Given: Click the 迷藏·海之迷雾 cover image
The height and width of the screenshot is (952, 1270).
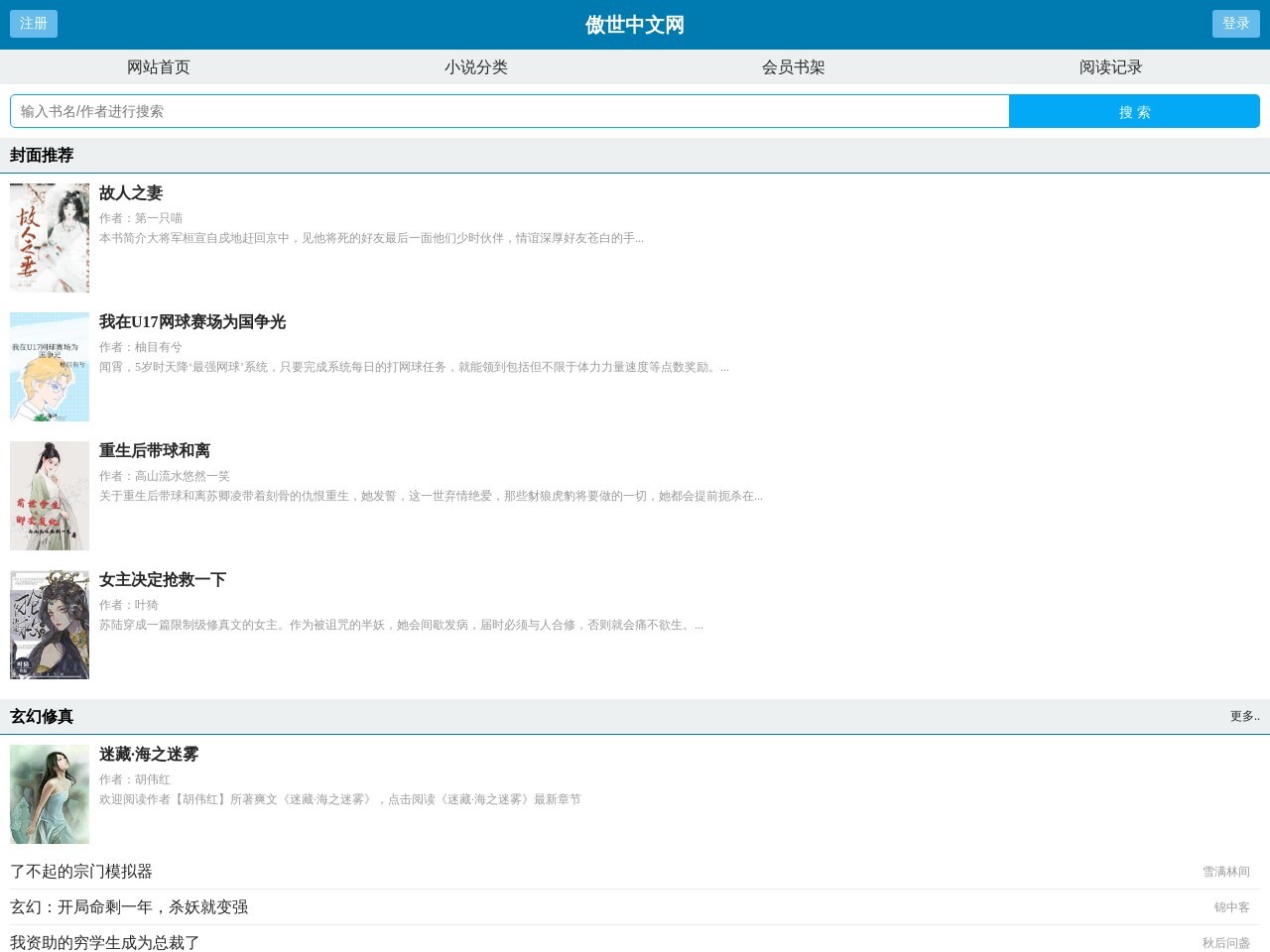Looking at the screenshot, I should (49, 794).
